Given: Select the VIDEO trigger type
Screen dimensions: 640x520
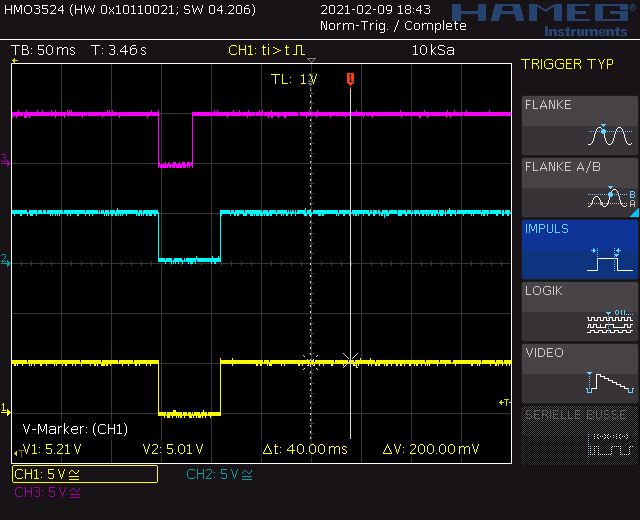Looking at the screenshot, I should click(580, 373).
